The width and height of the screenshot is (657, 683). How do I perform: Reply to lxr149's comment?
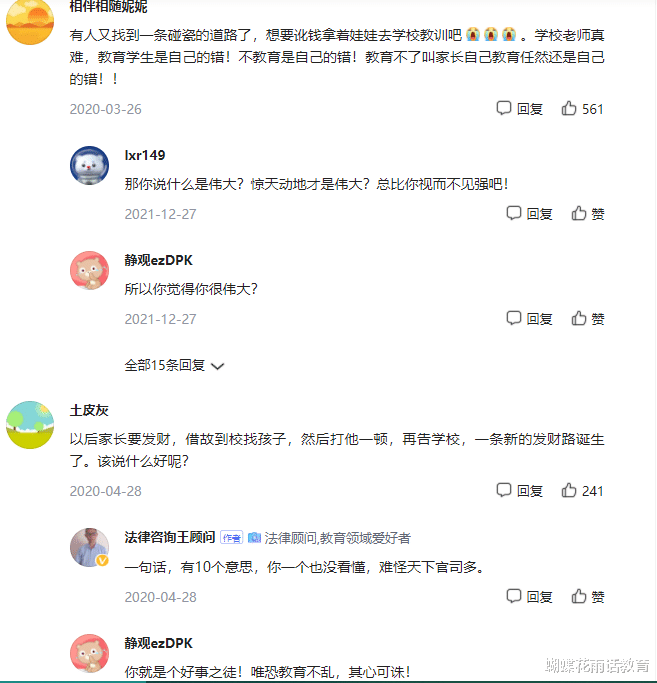pos(529,213)
